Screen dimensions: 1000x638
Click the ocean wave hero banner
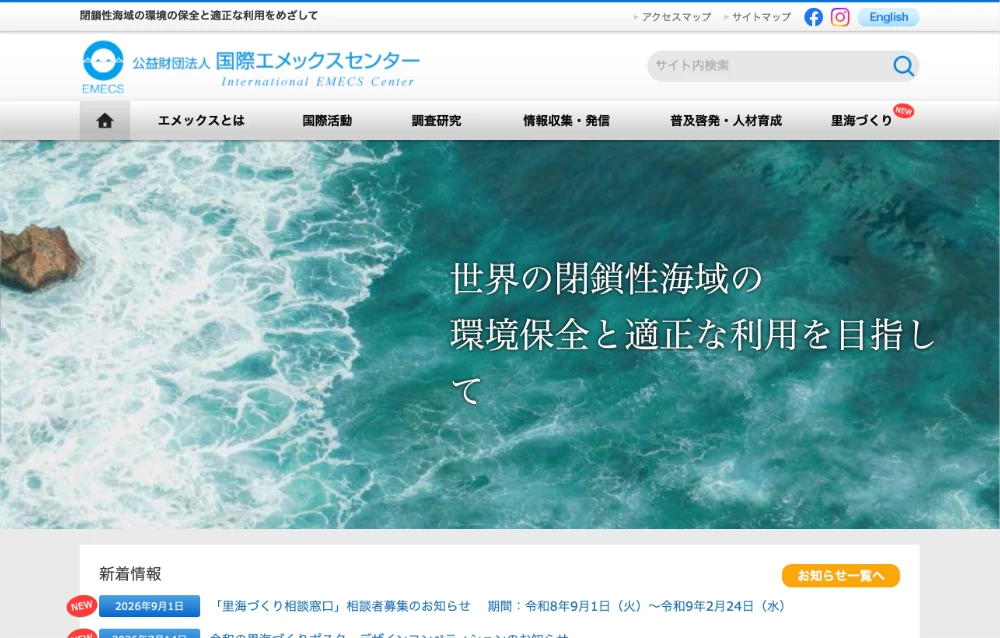point(500,334)
